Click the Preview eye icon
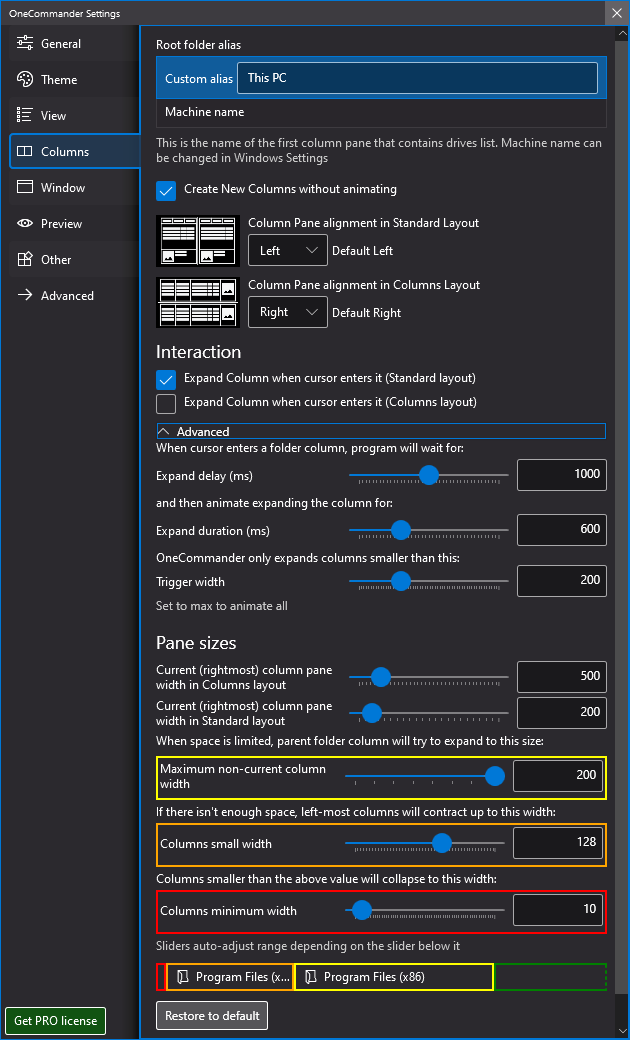The image size is (630, 1040). (25, 224)
